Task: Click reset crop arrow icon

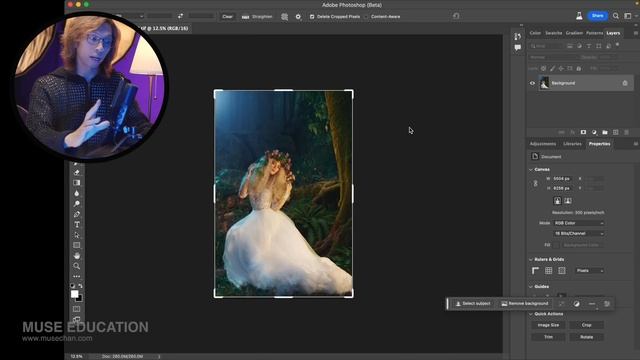Action: (x=456, y=16)
